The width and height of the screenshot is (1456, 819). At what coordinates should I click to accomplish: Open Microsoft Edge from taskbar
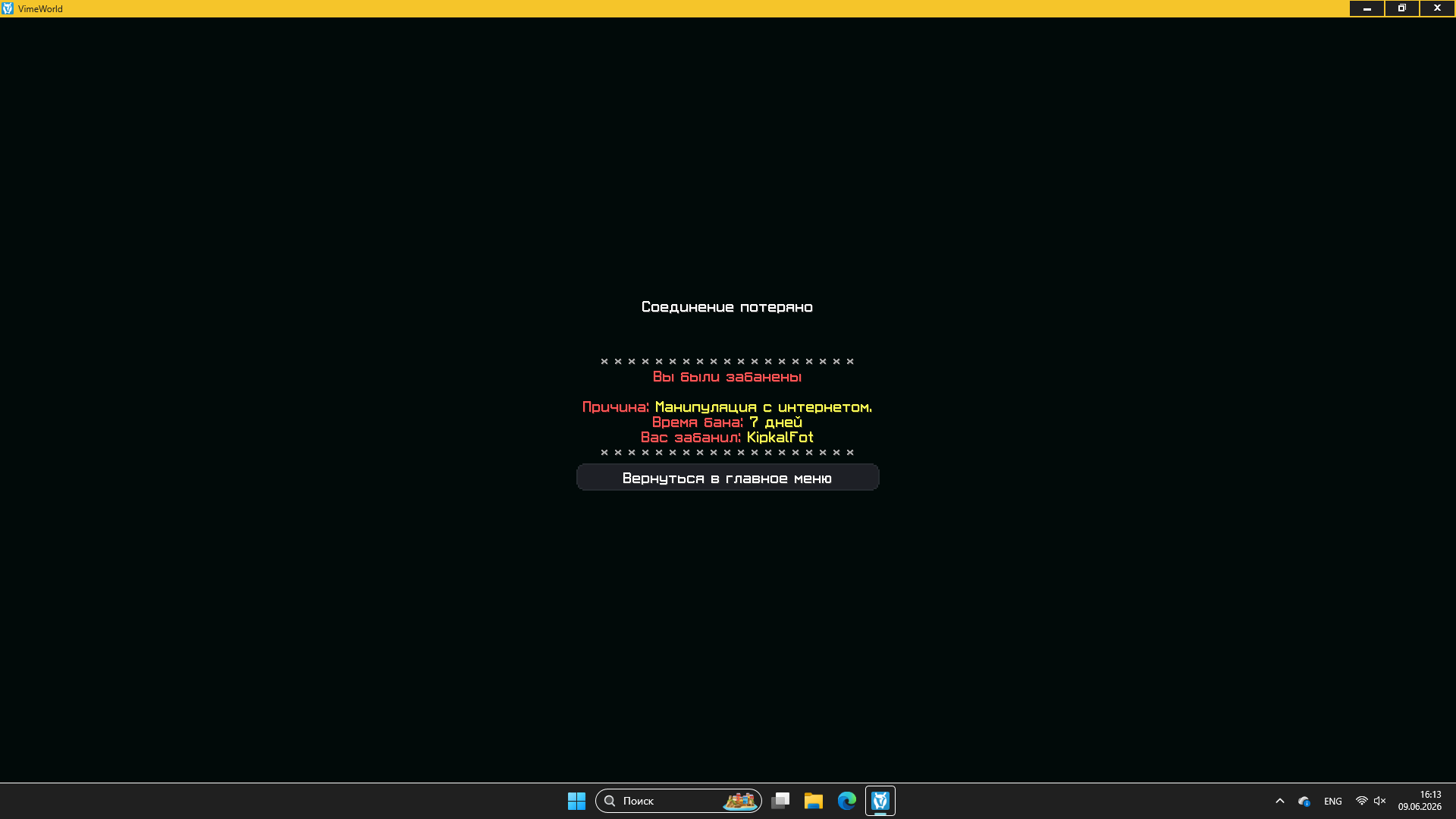tap(847, 801)
